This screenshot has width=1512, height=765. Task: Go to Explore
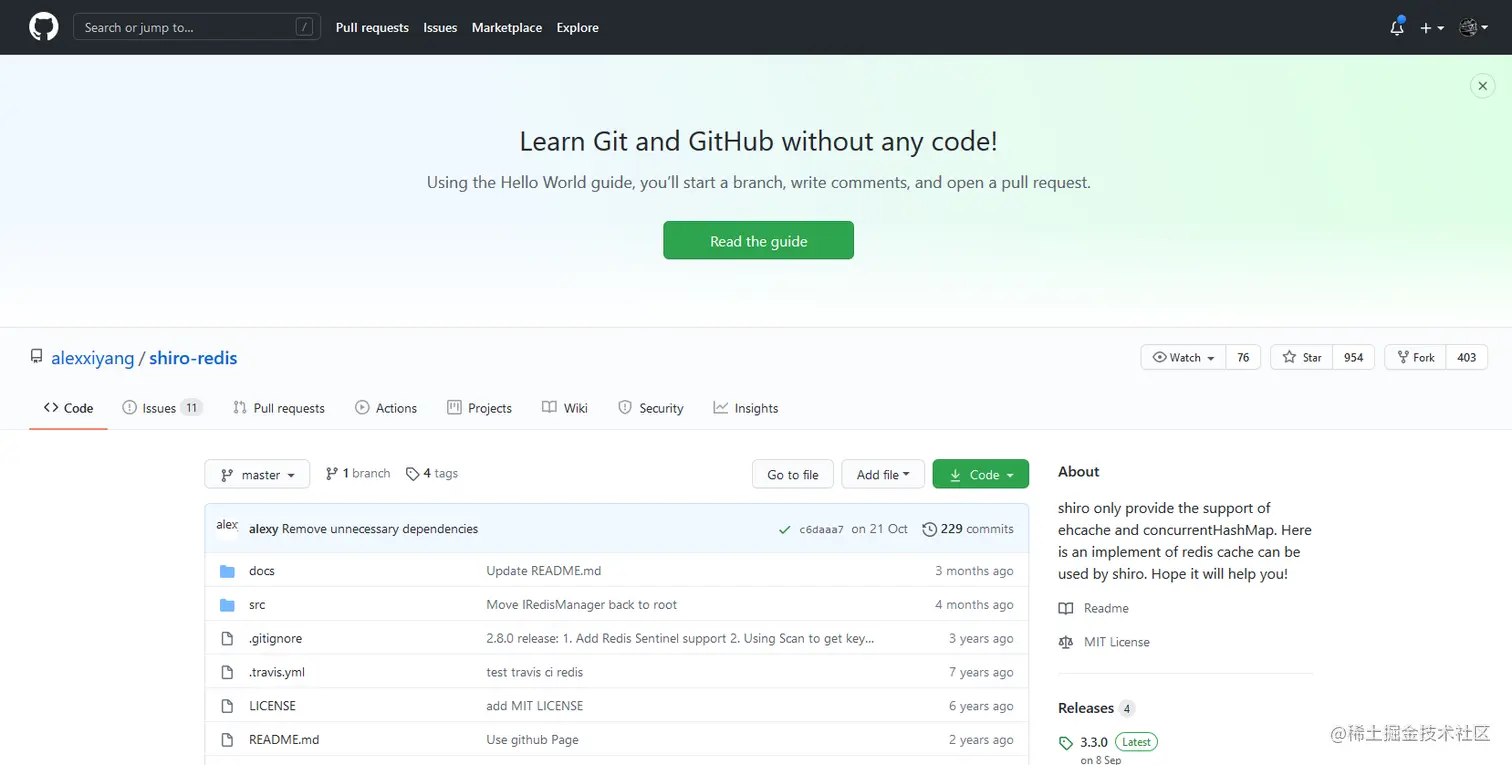578,28
